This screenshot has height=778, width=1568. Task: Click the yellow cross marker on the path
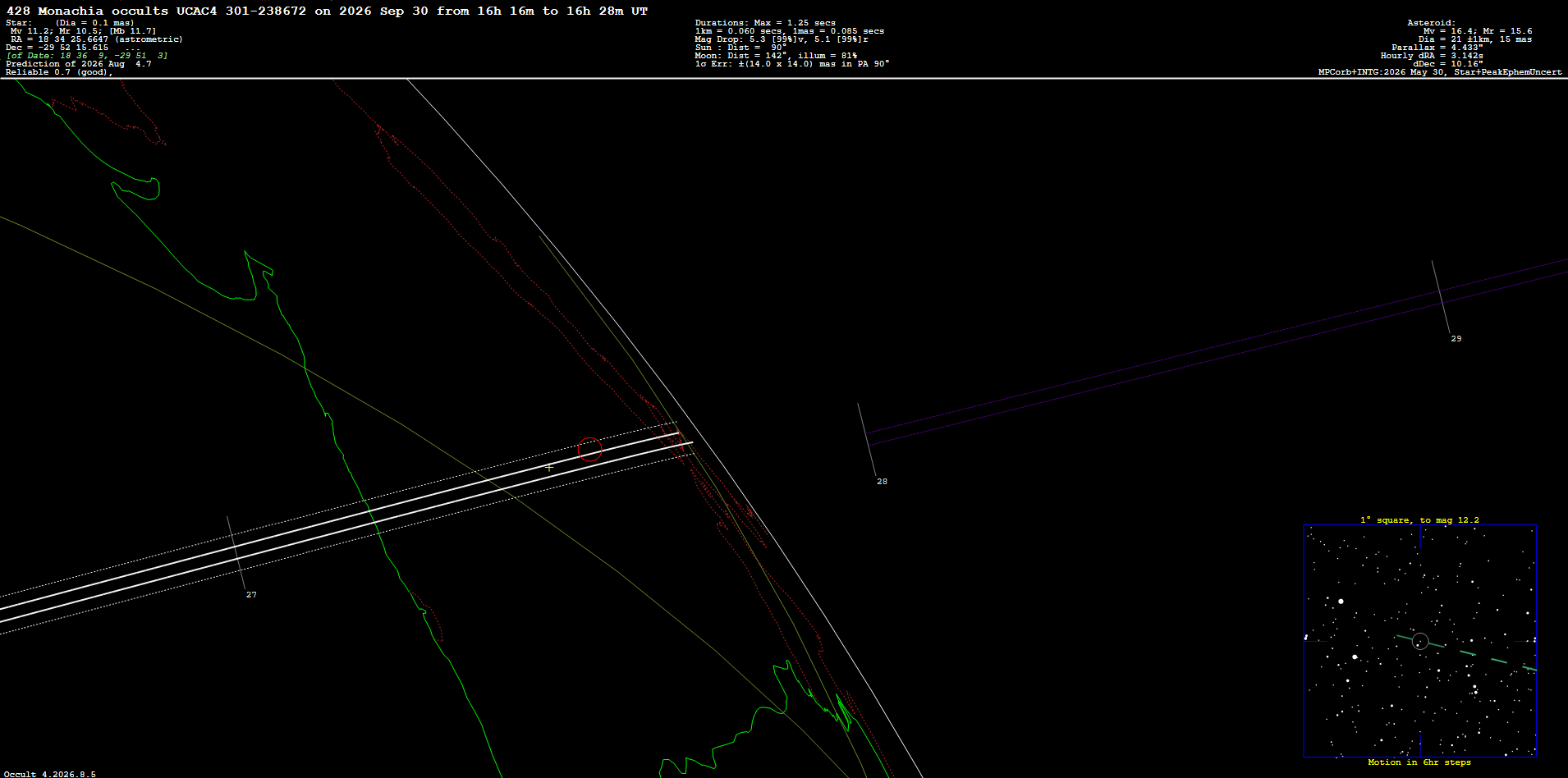coord(549,468)
